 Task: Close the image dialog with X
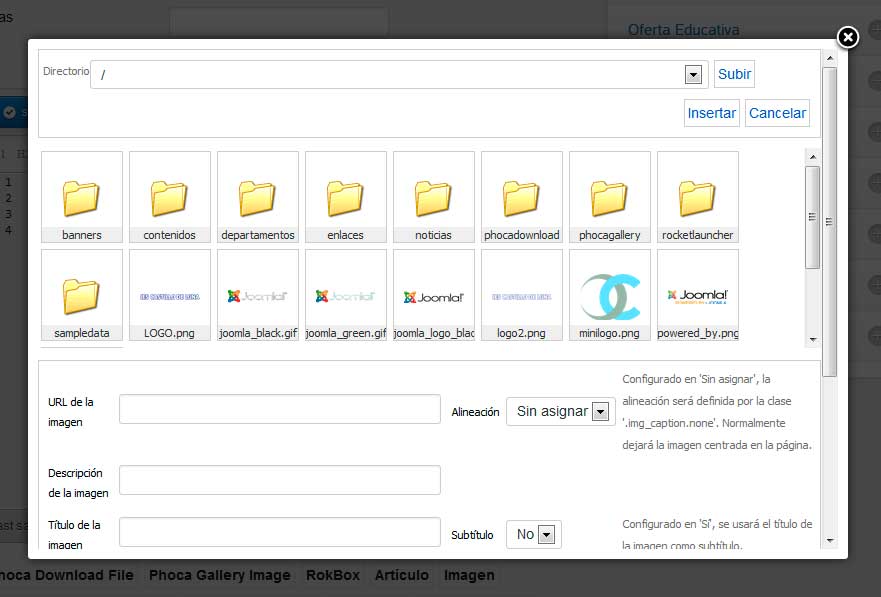point(847,38)
